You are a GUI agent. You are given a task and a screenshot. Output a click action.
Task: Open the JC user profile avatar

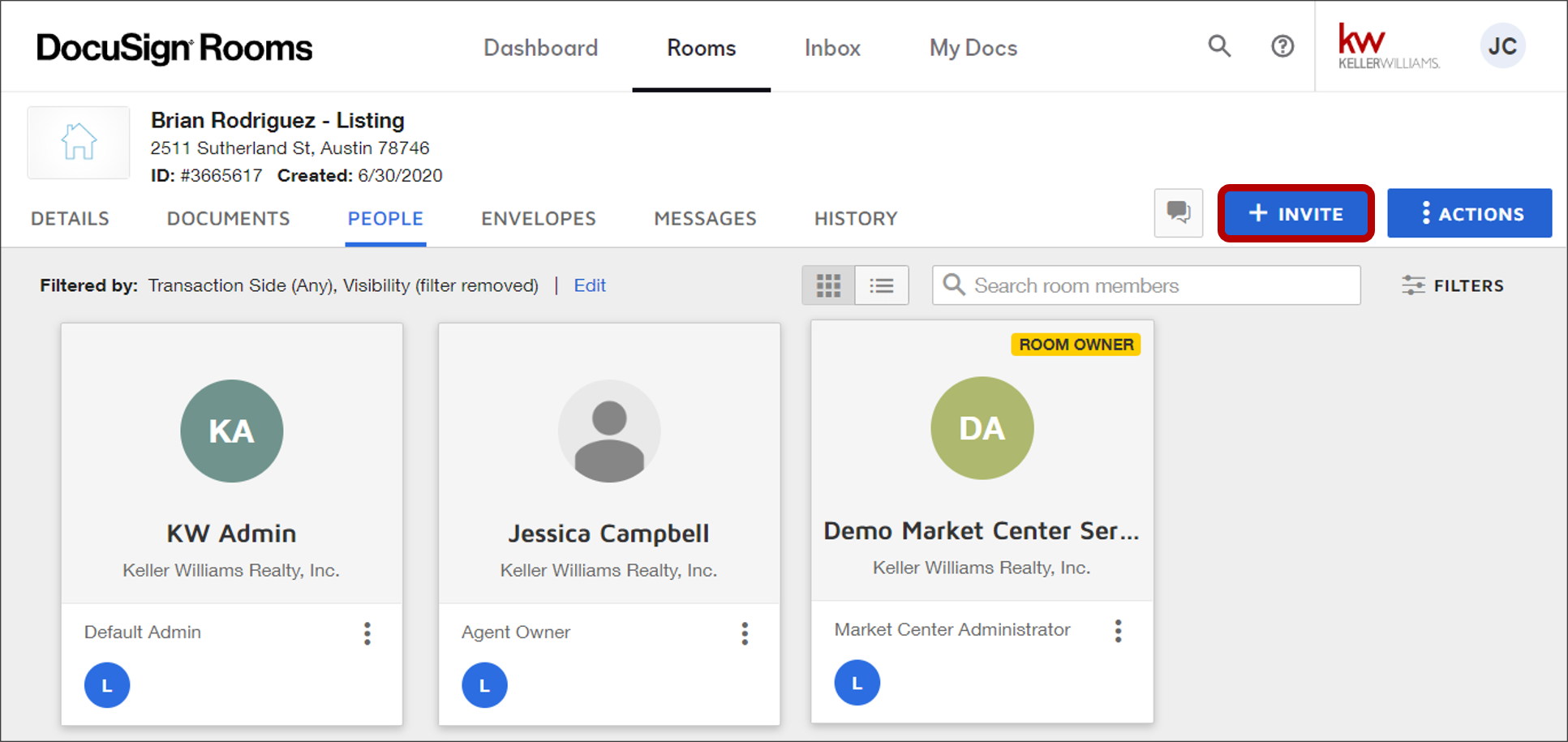coord(1502,46)
